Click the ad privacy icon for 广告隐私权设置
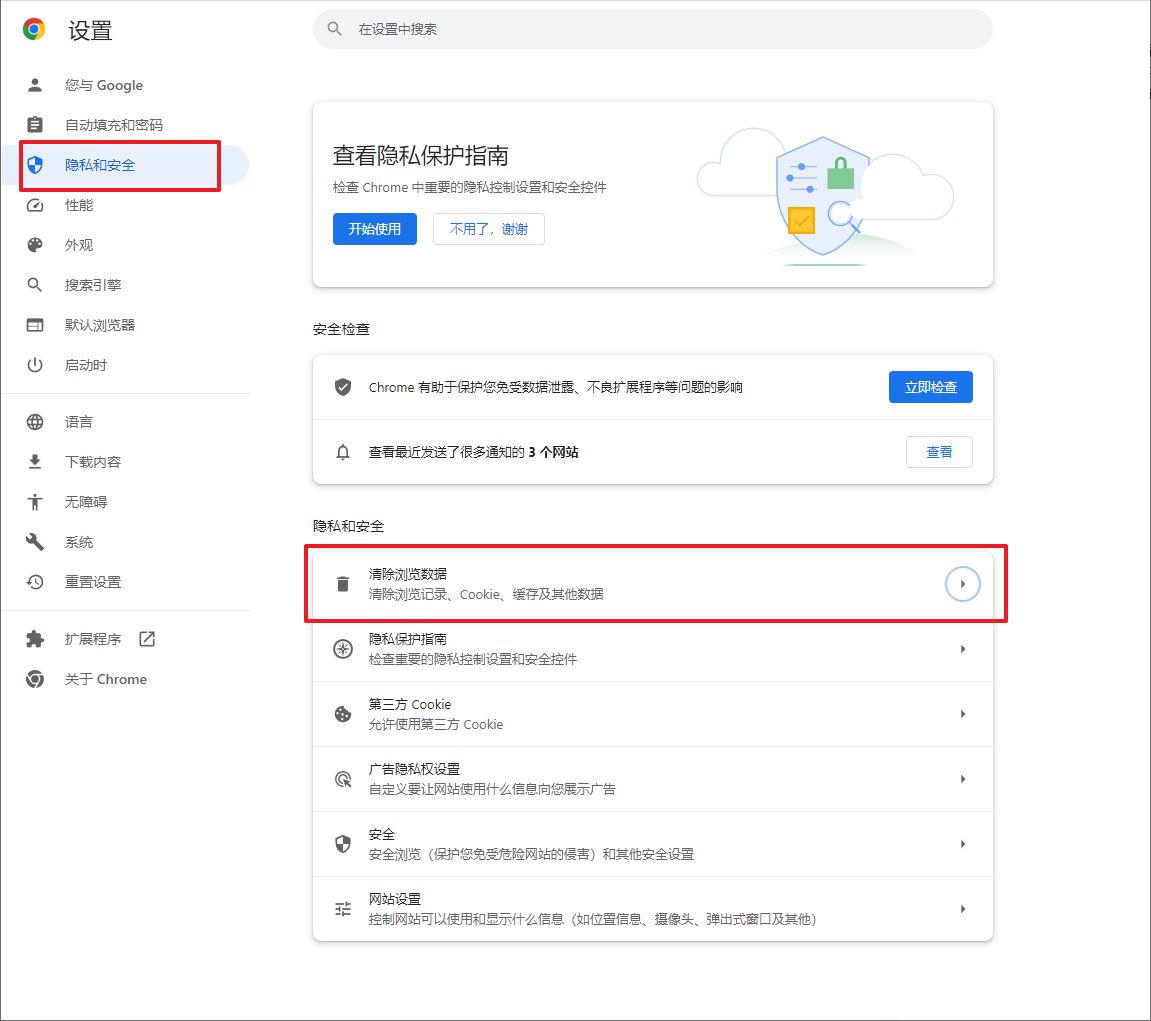 pos(343,779)
